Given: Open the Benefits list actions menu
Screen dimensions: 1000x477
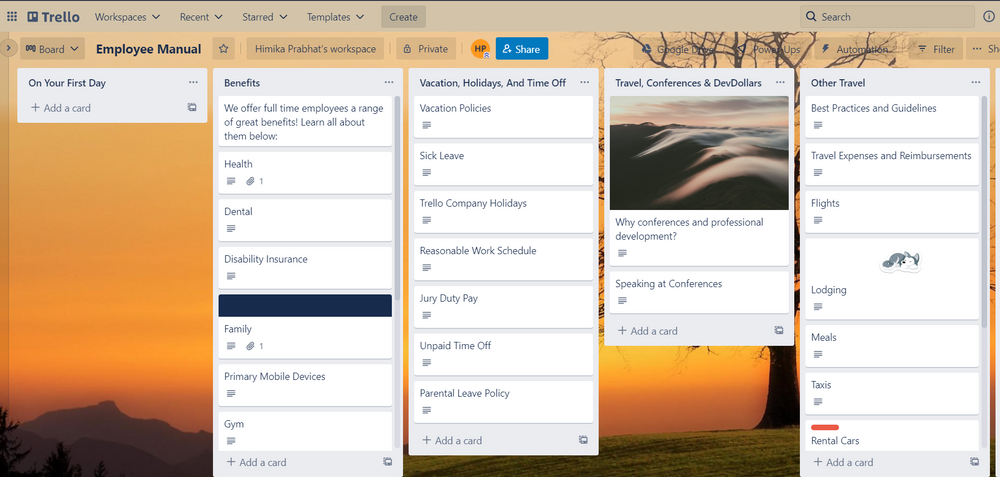Looking at the screenshot, I should point(389,82).
